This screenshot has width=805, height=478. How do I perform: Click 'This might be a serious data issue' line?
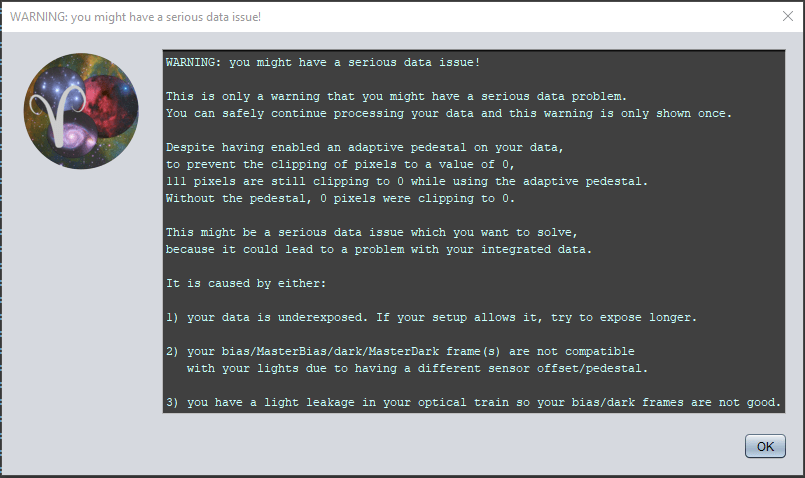coord(372,233)
